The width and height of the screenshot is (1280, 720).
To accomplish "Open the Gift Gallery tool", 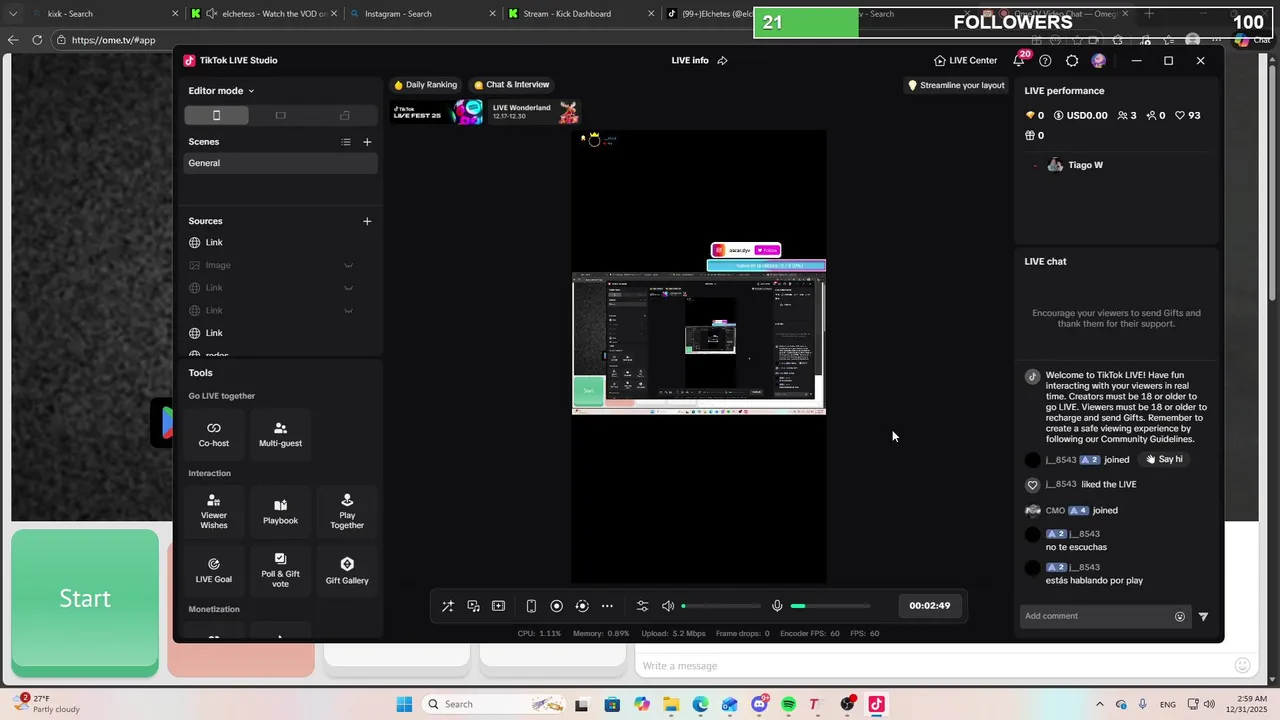I will [347, 570].
